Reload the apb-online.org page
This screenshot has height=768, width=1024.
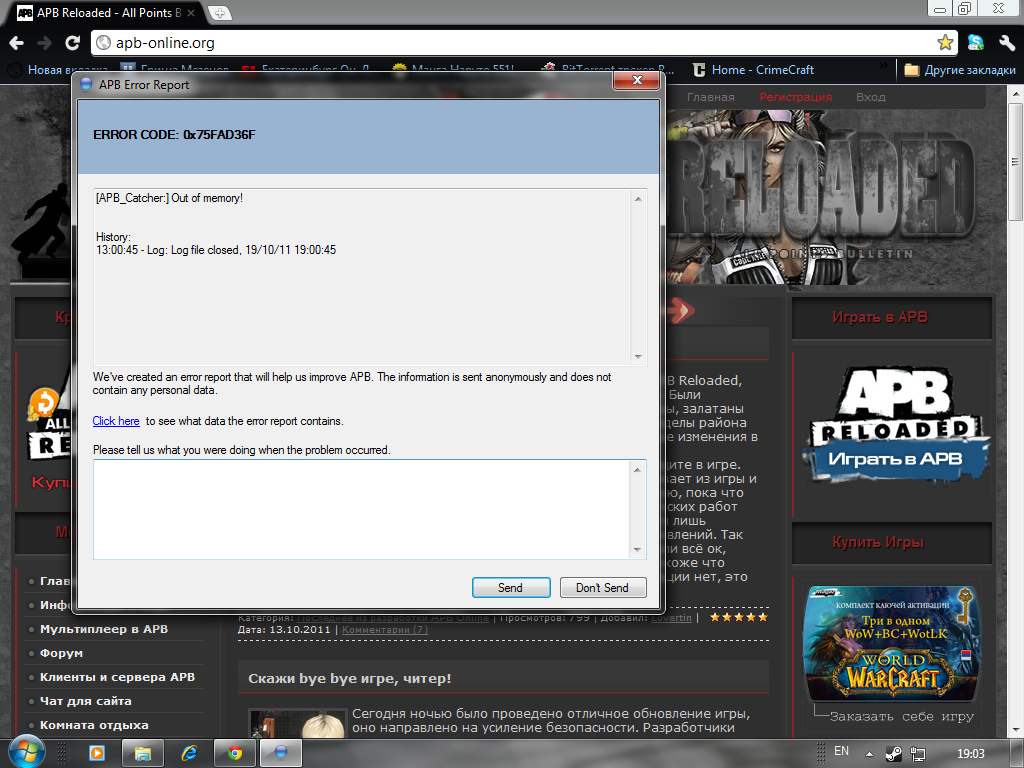(72, 43)
